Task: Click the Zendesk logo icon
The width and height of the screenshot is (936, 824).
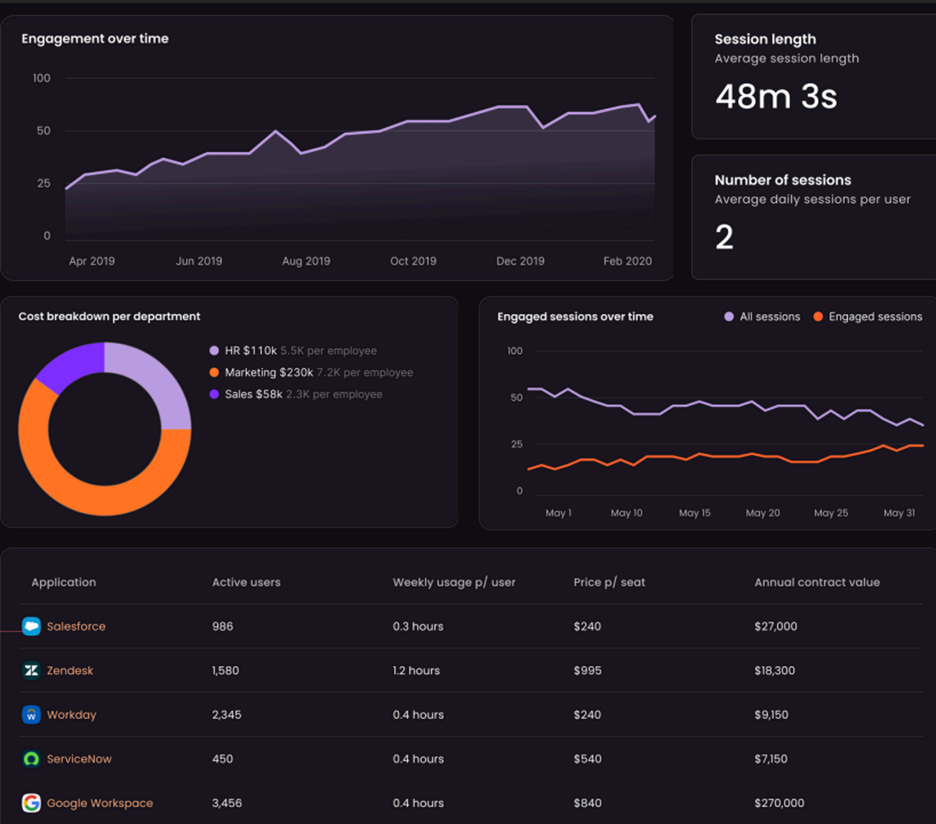Action: click(x=31, y=671)
